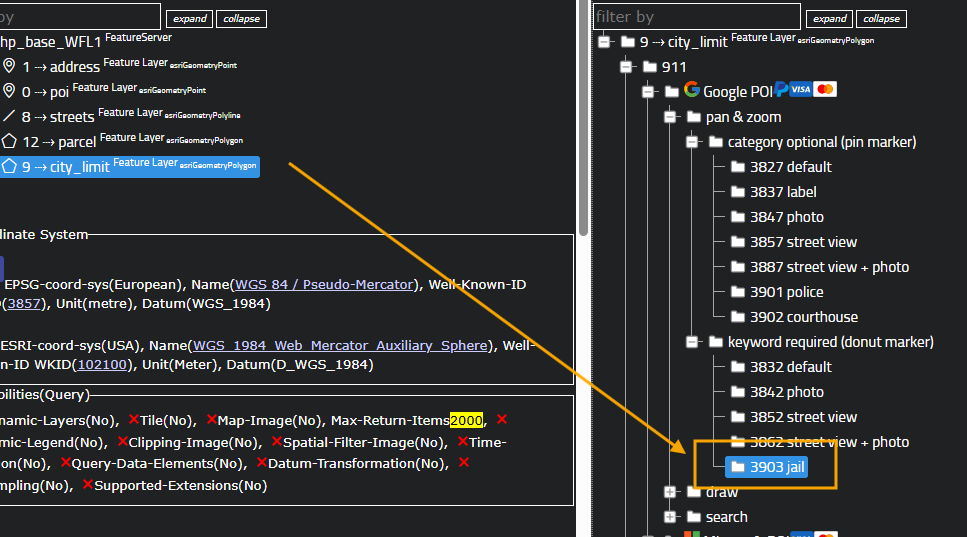The height and width of the screenshot is (537, 967).
Task: Select 3857 street view item
Action: [803, 242]
